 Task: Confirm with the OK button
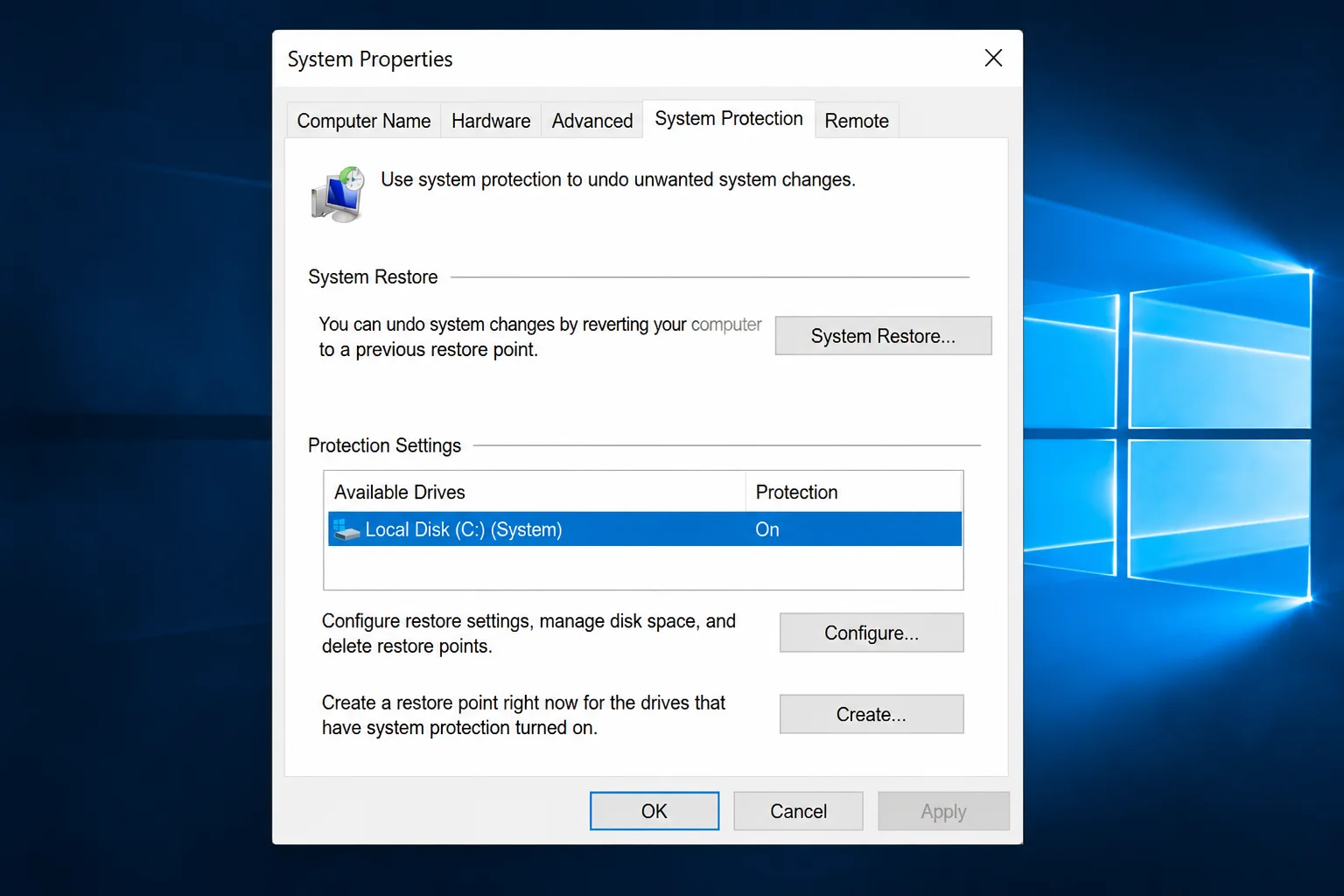pos(654,811)
